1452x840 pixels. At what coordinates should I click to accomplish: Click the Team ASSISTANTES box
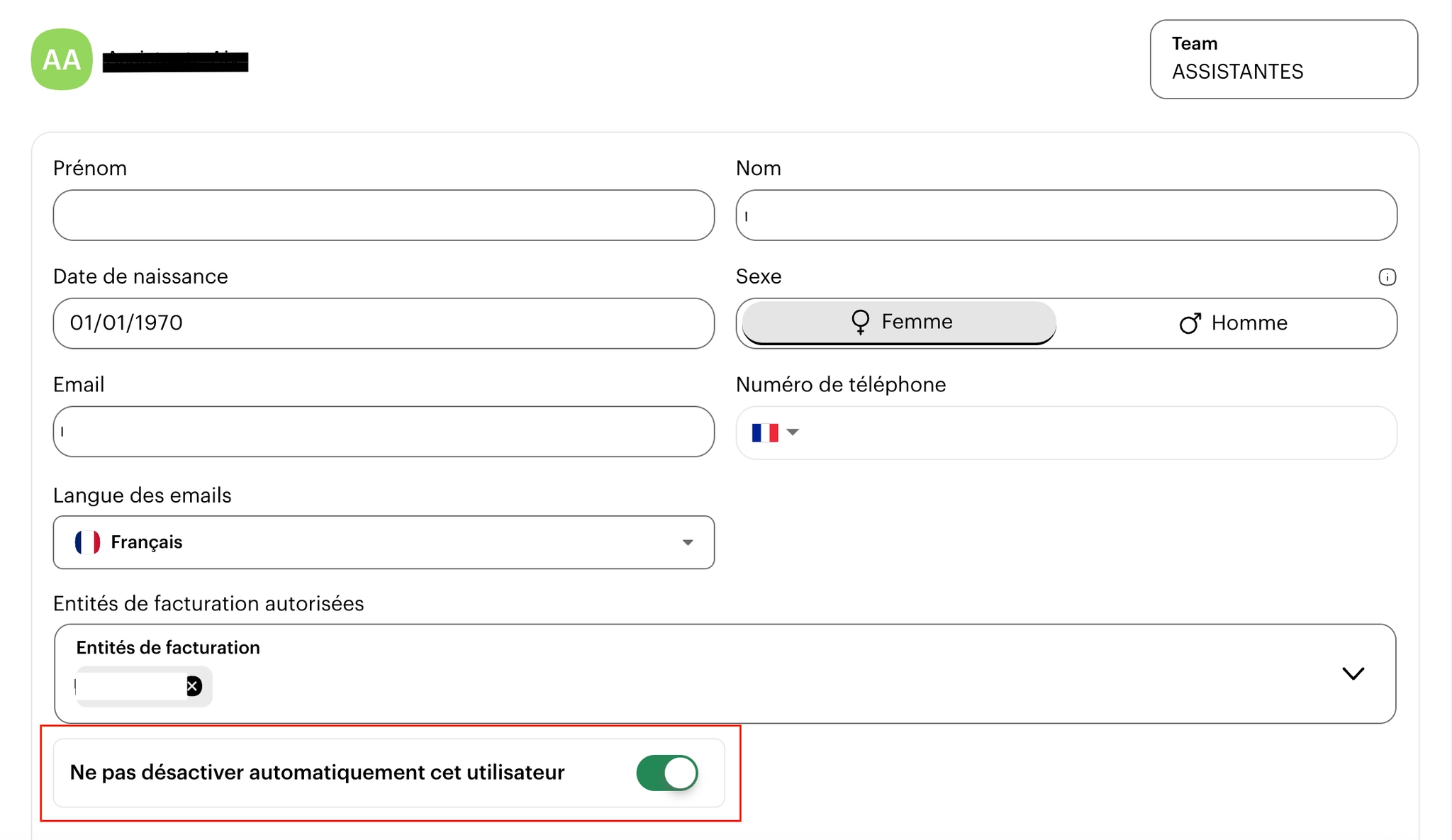pyautogui.click(x=1283, y=59)
